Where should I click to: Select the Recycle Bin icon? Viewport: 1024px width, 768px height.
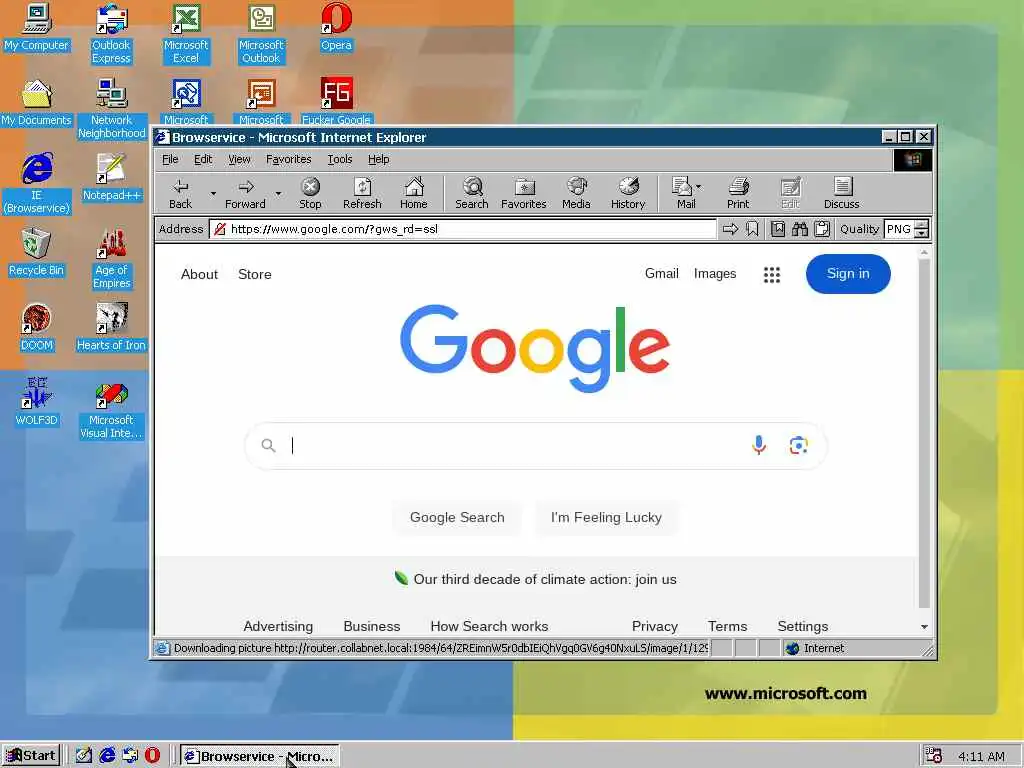click(37, 253)
